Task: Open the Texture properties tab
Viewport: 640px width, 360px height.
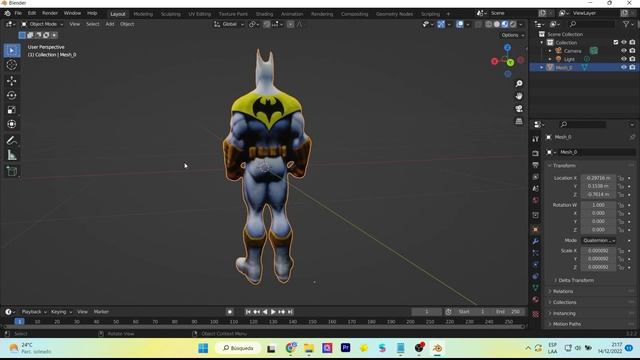Action: [x=536, y=314]
